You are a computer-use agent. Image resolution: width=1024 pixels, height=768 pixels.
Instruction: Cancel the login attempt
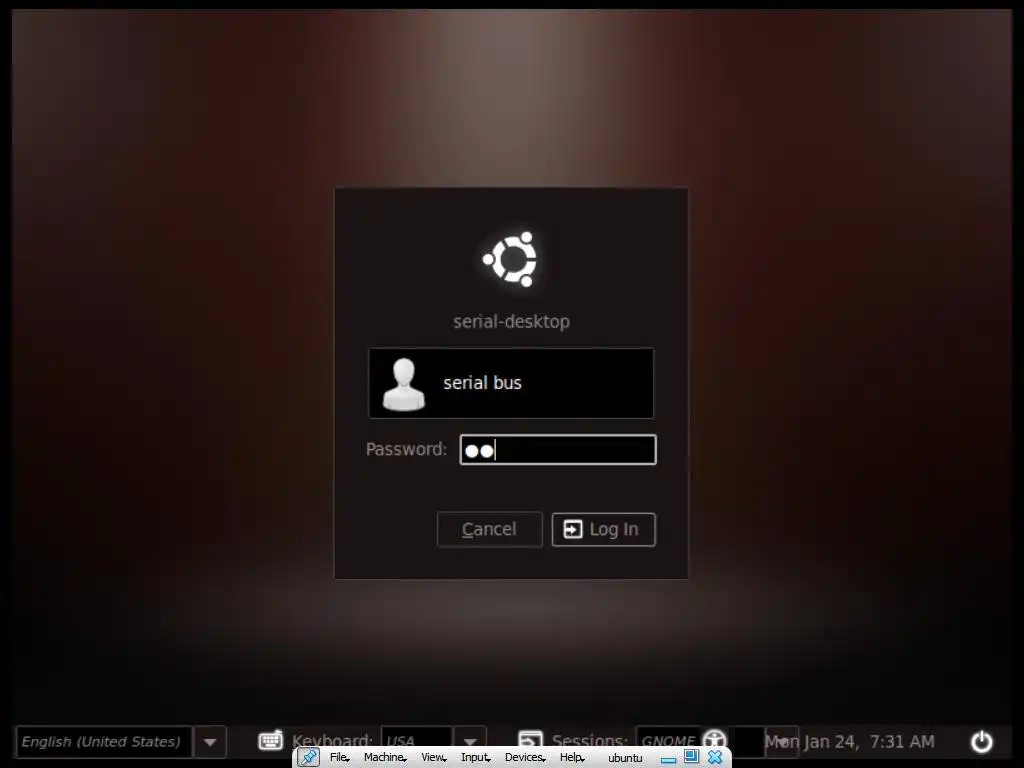tap(490, 529)
